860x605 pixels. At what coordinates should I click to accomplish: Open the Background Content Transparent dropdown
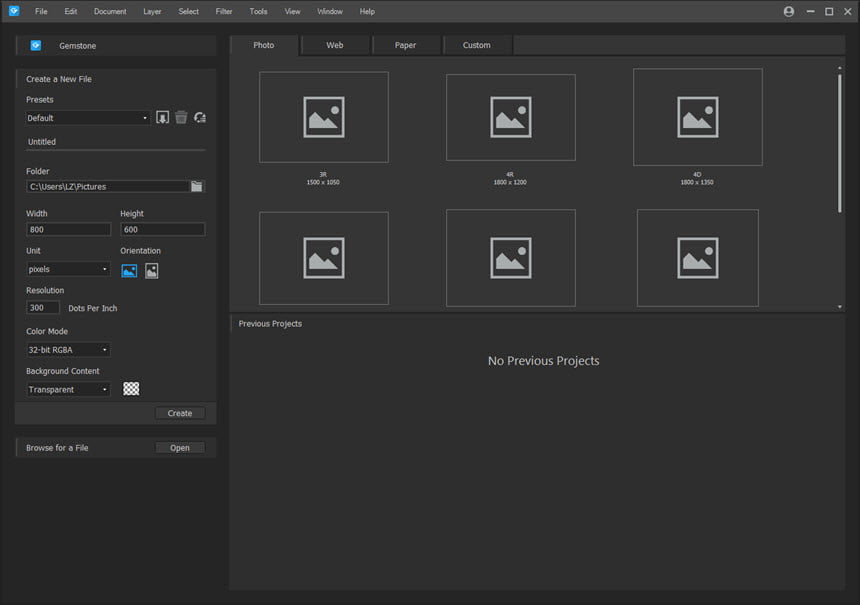pyautogui.click(x=68, y=389)
